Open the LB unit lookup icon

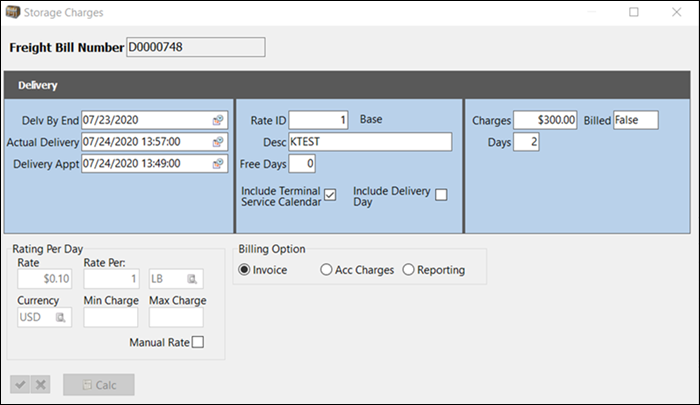point(192,279)
